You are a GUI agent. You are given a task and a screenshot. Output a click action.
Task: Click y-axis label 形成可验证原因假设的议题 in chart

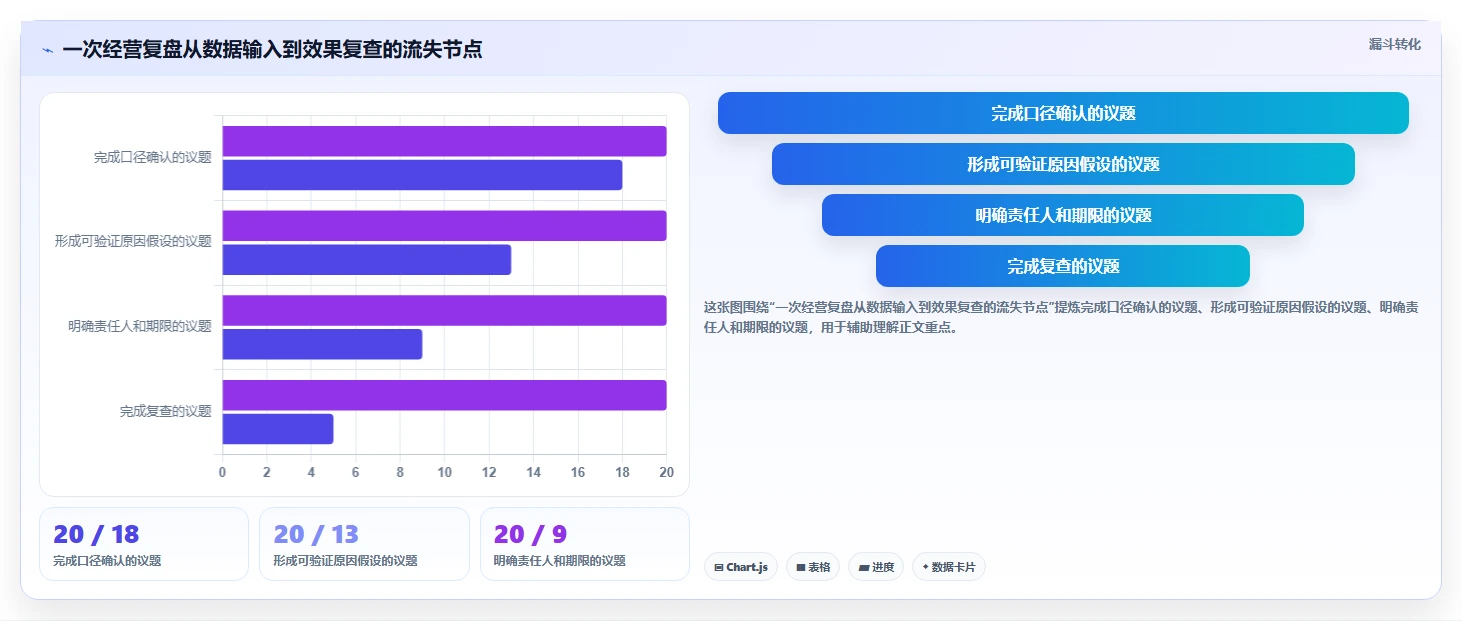point(134,241)
